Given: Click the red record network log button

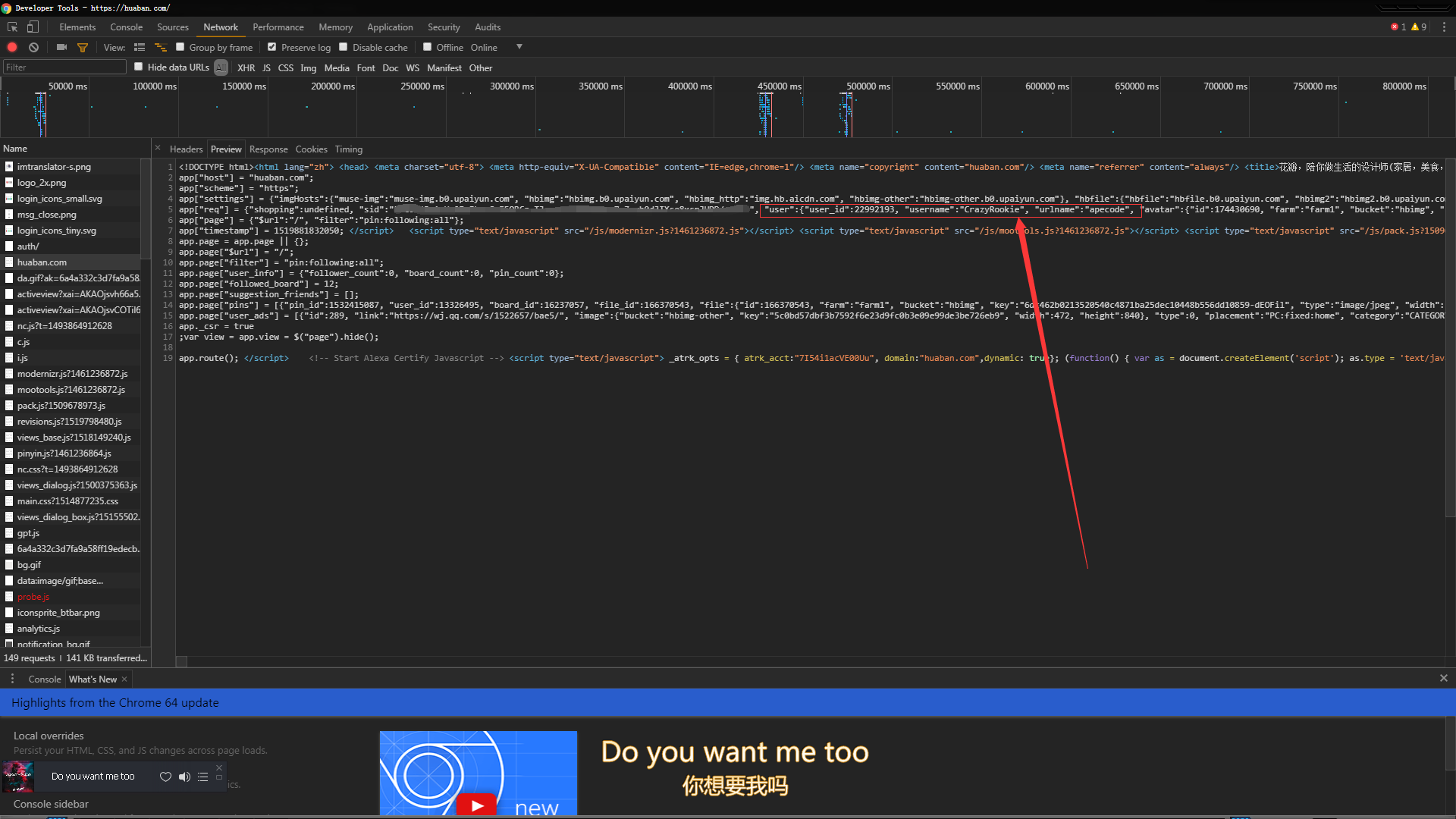Looking at the screenshot, I should coord(12,47).
